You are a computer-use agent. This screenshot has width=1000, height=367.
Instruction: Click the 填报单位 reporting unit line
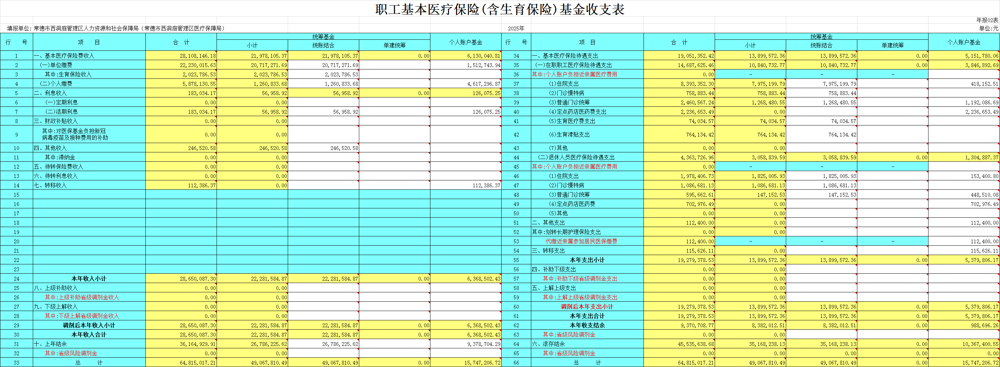pos(115,29)
